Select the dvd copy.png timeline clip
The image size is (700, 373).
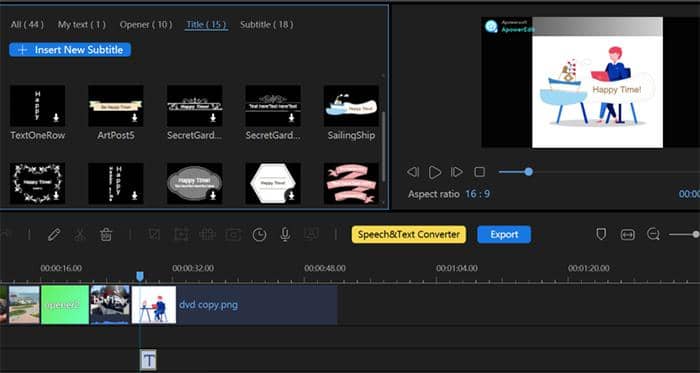(x=234, y=305)
